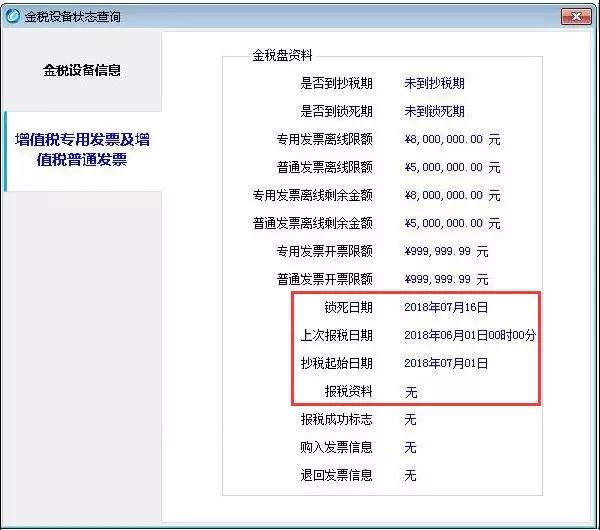Select the 增值税专用发票及增值税普通发票 tab
Image resolution: width=600 pixels, height=530 pixels.
tap(82, 150)
